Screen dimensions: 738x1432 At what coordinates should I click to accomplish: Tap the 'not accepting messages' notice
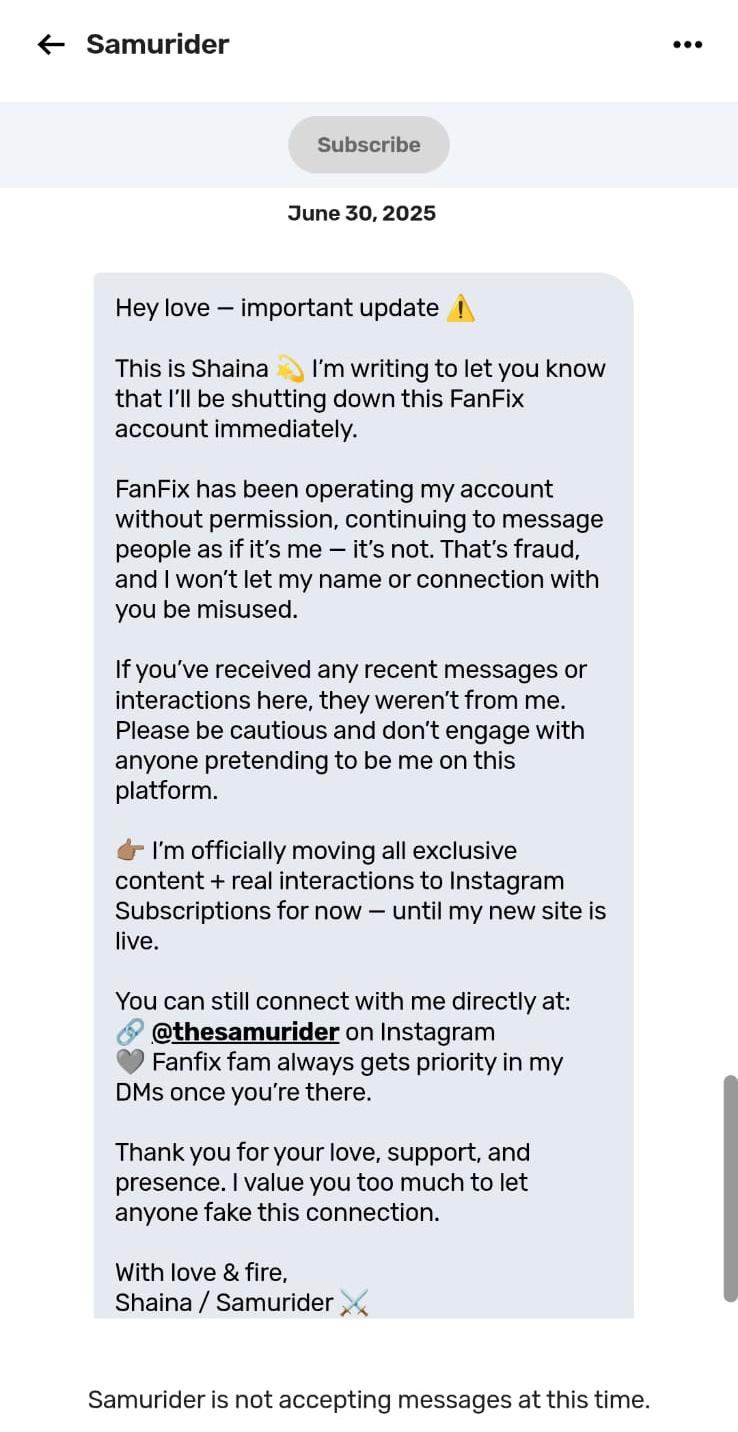[x=369, y=1400]
